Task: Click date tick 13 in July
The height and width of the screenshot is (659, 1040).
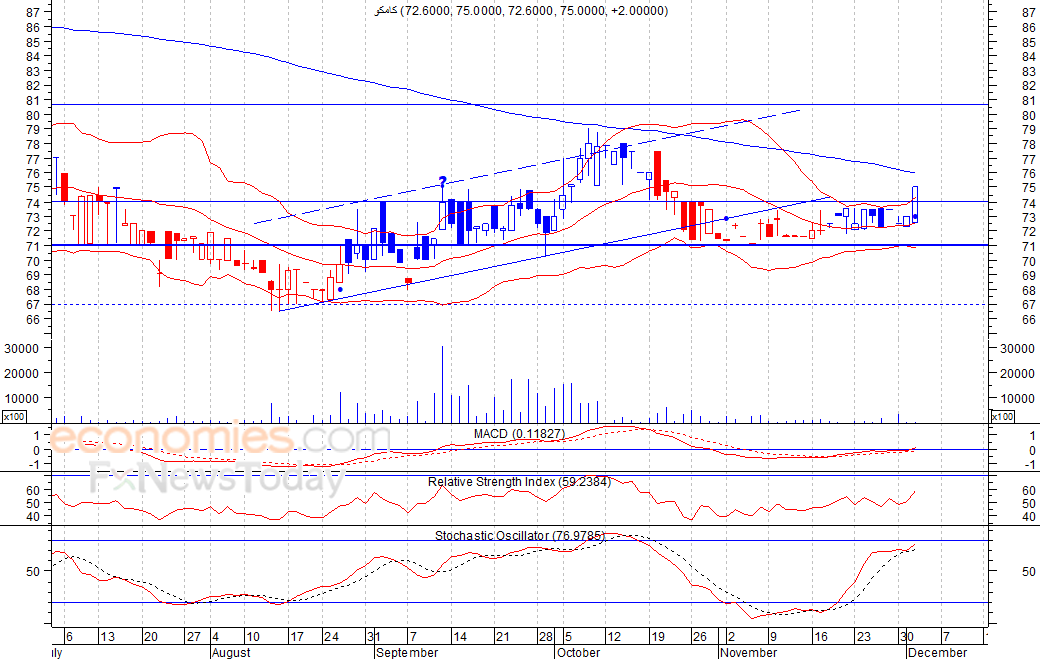Action: [x=107, y=636]
